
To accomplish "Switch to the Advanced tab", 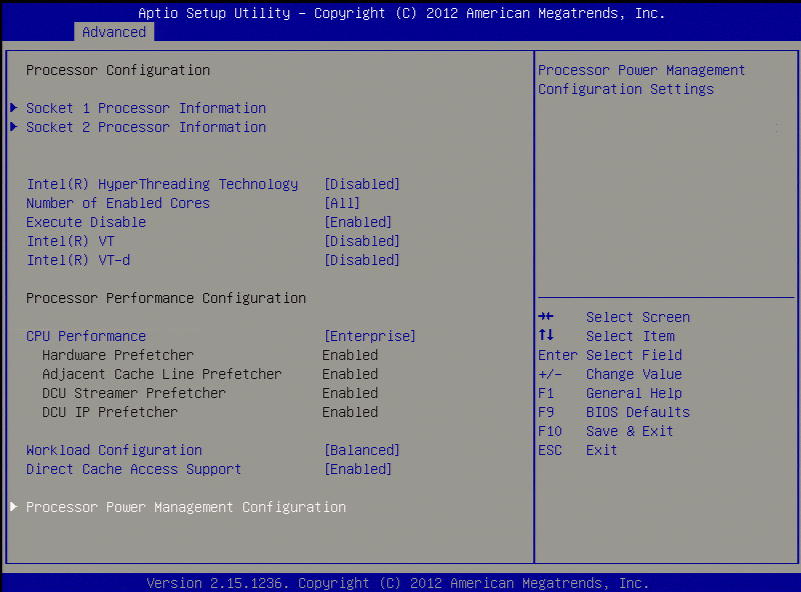I will tap(114, 32).
